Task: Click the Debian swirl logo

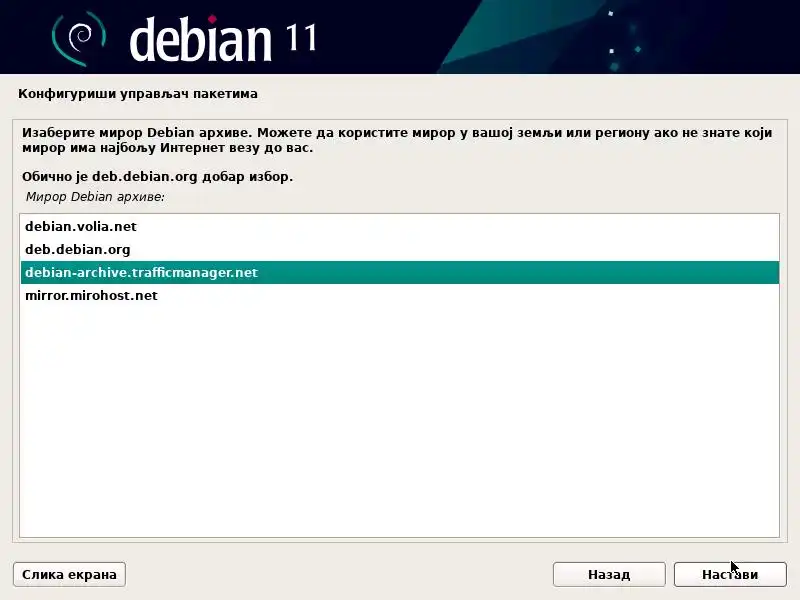Action: coord(79,38)
